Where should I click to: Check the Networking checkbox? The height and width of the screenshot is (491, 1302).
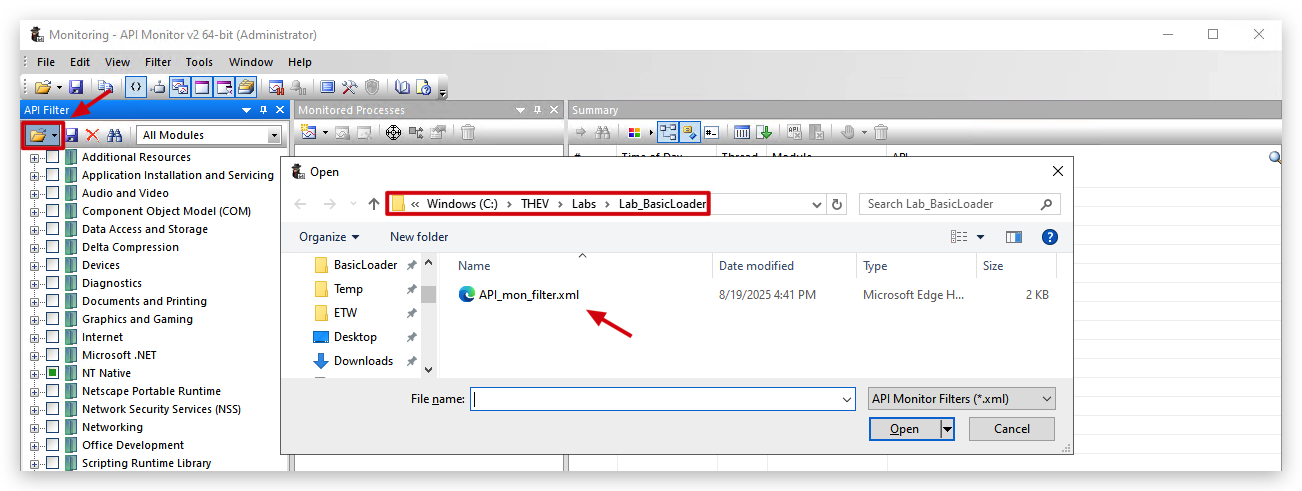pyautogui.click(x=52, y=427)
